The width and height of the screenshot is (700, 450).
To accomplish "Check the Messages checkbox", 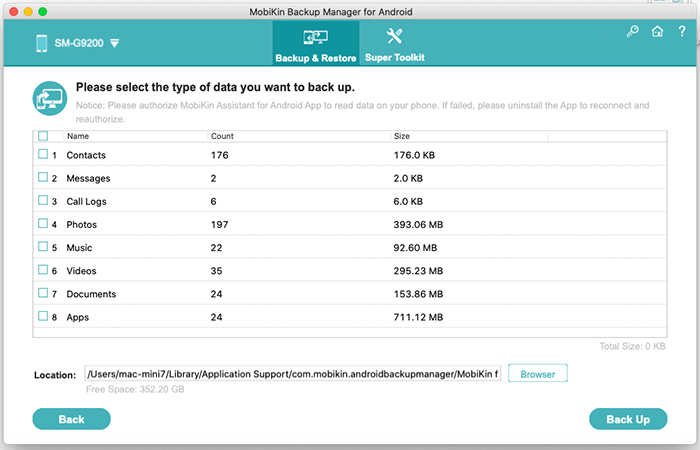I will [x=43, y=177].
